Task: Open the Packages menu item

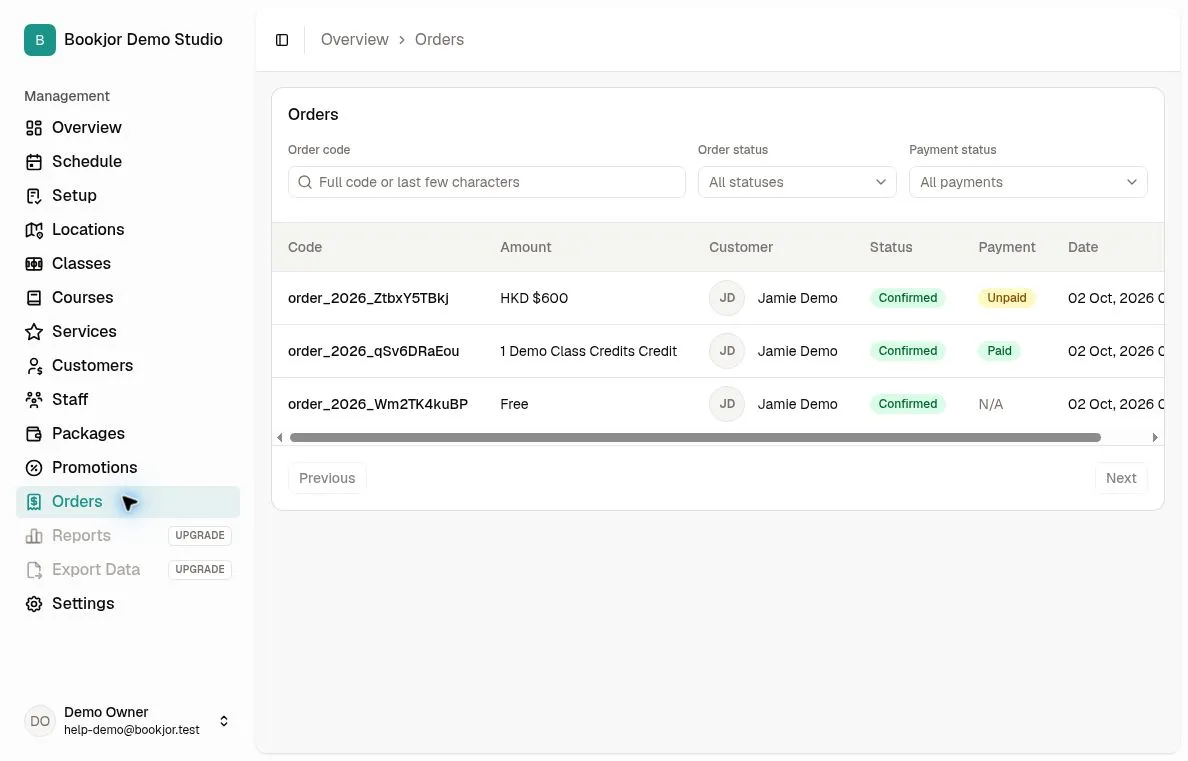Action: [127, 434]
